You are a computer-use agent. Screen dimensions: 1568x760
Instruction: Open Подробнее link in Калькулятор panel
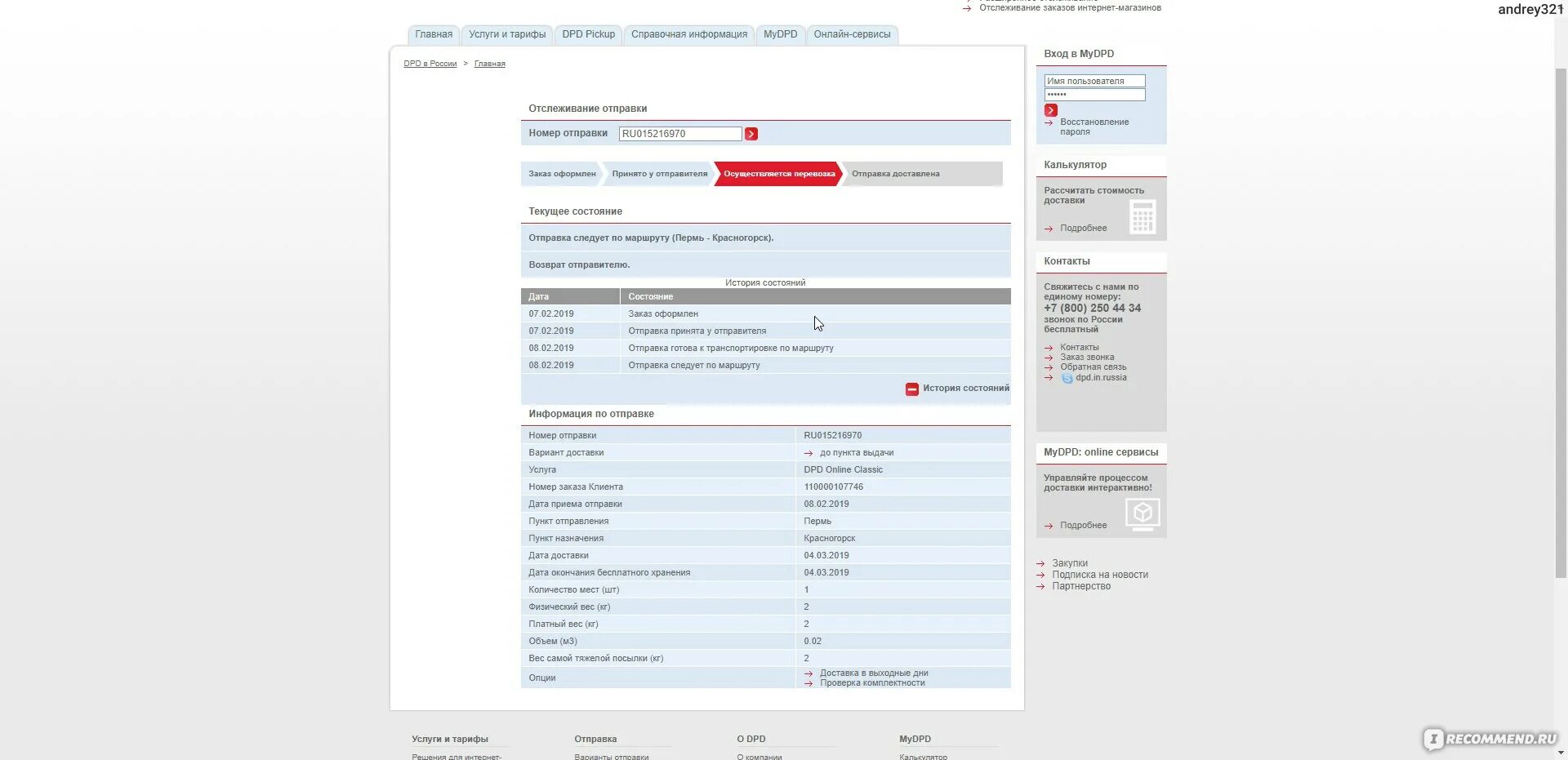coord(1084,229)
